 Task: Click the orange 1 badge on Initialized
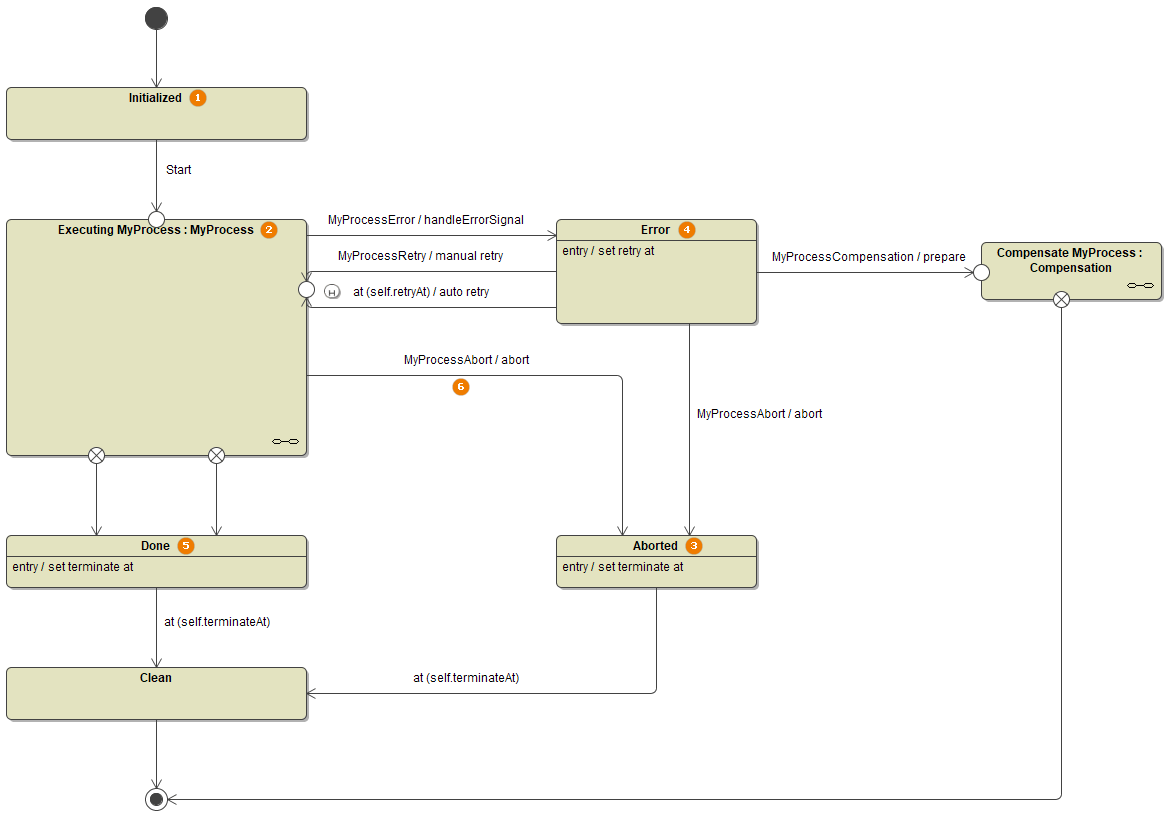[197, 98]
